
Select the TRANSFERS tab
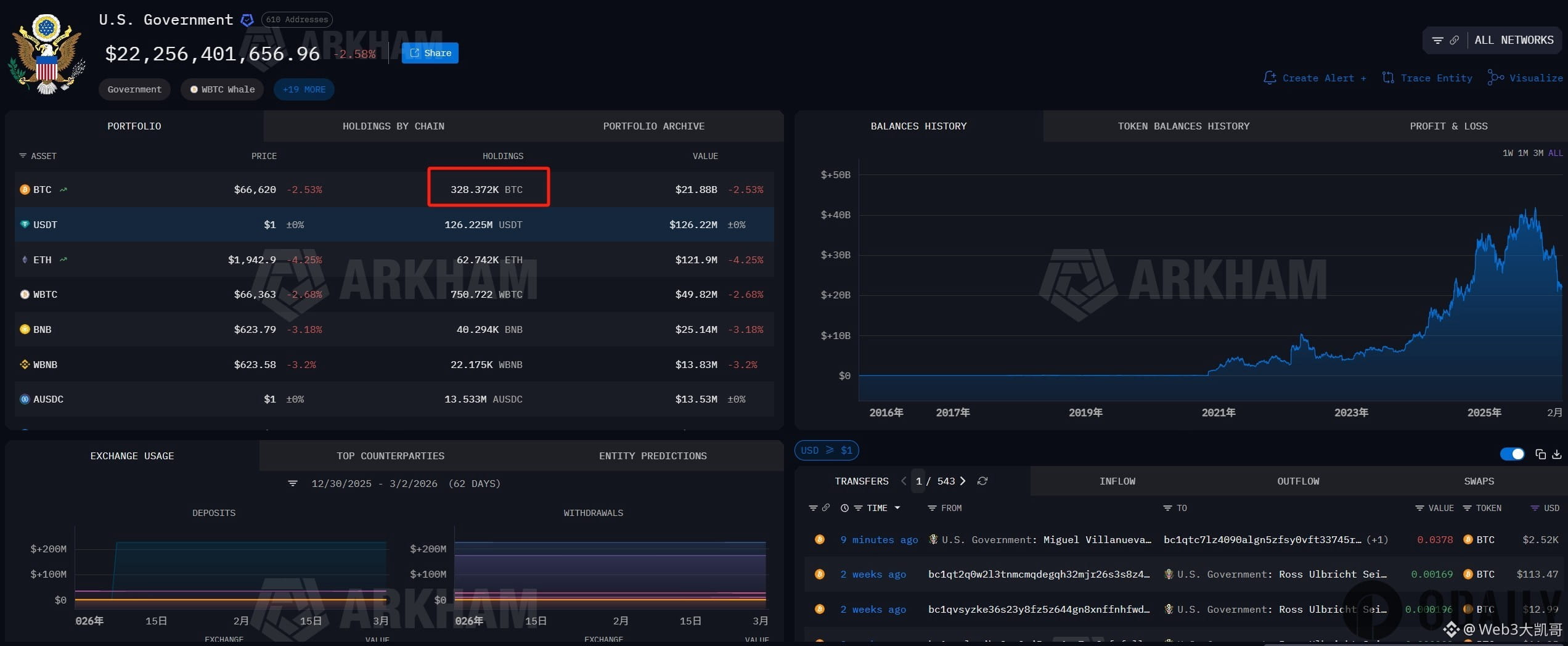click(x=862, y=481)
